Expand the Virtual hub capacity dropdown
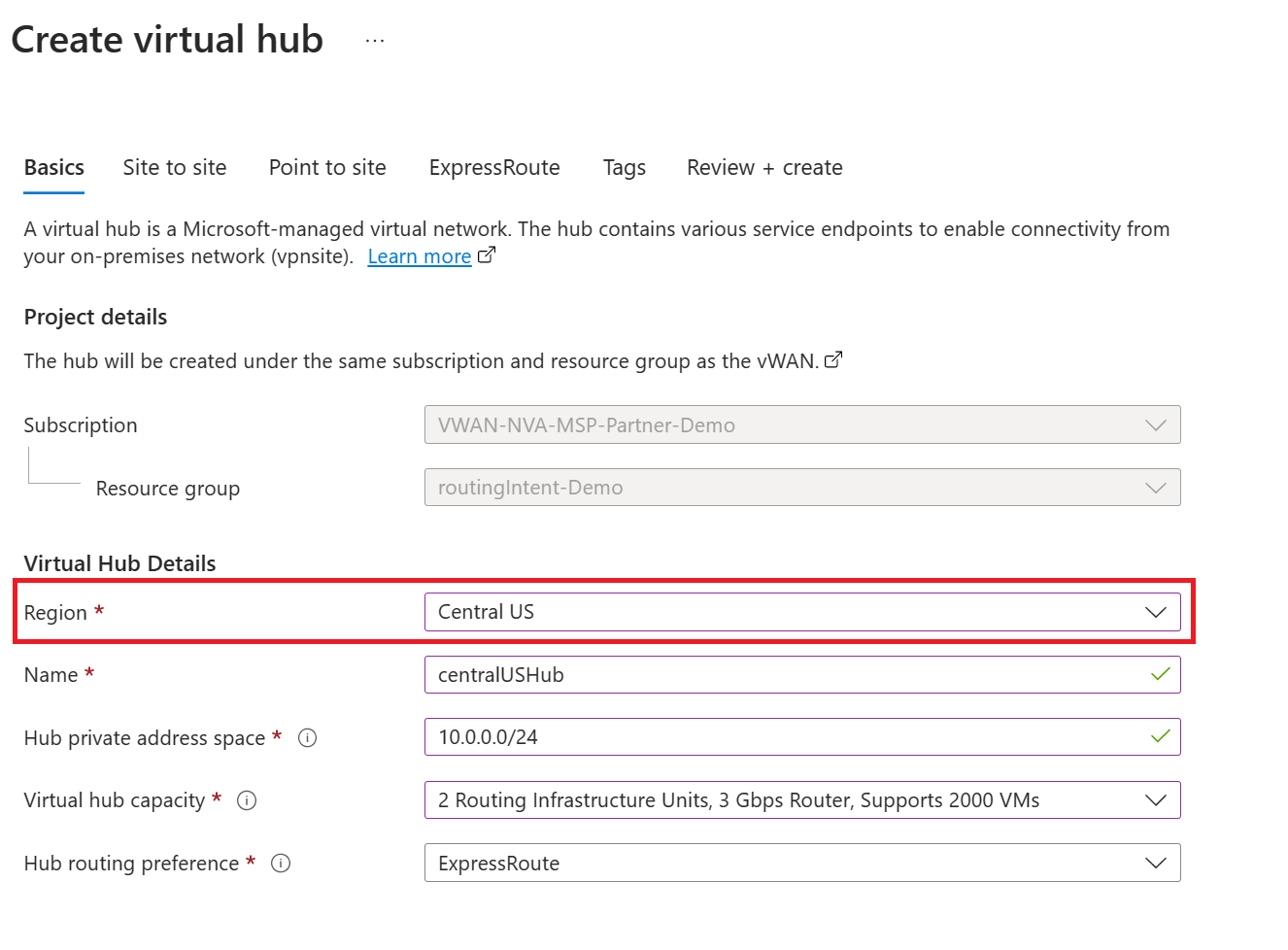Viewport: 1288px width, 950px height. [x=801, y=800]
